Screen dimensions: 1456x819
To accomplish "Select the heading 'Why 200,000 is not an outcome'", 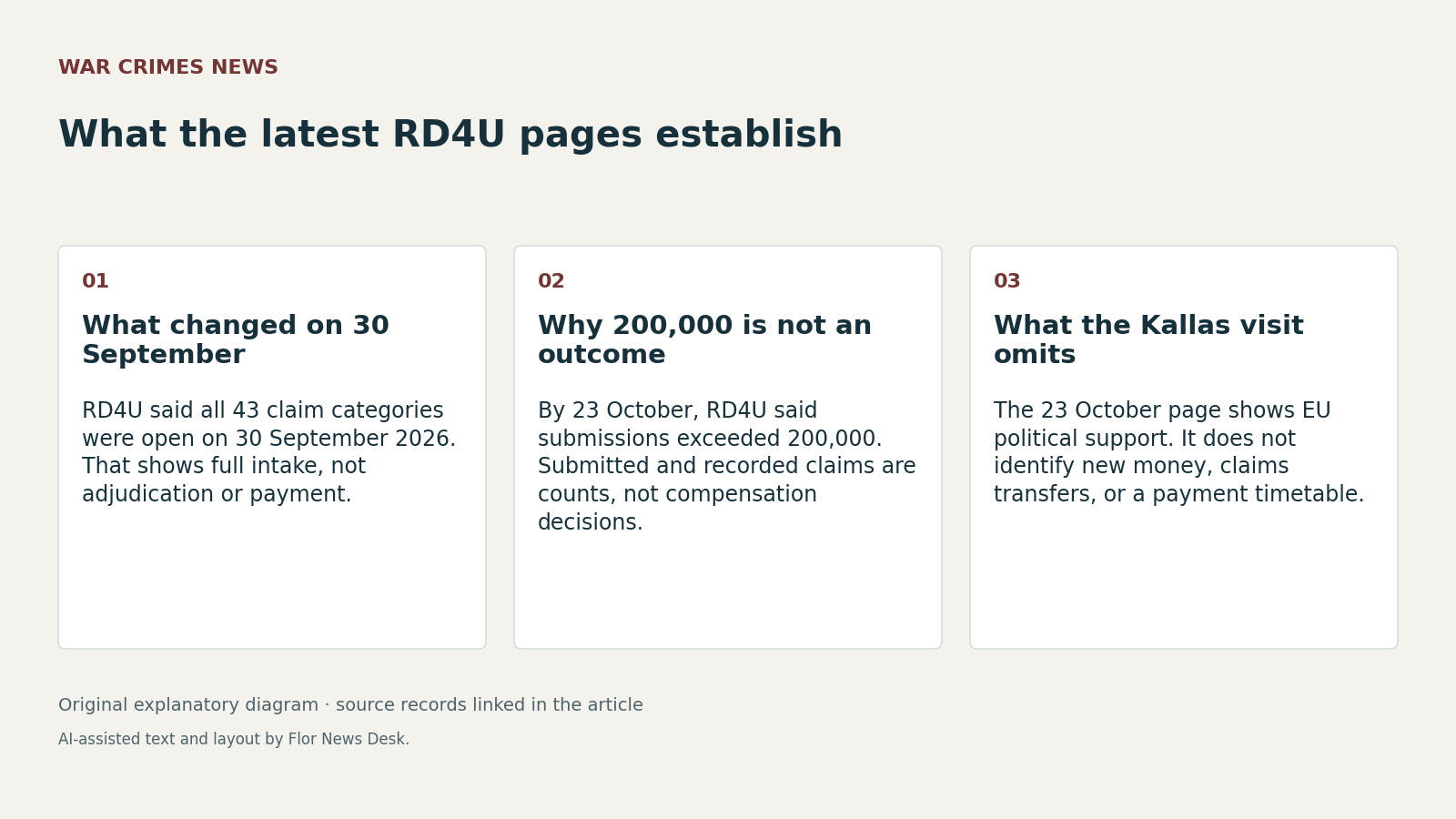I will click(704, 340).
